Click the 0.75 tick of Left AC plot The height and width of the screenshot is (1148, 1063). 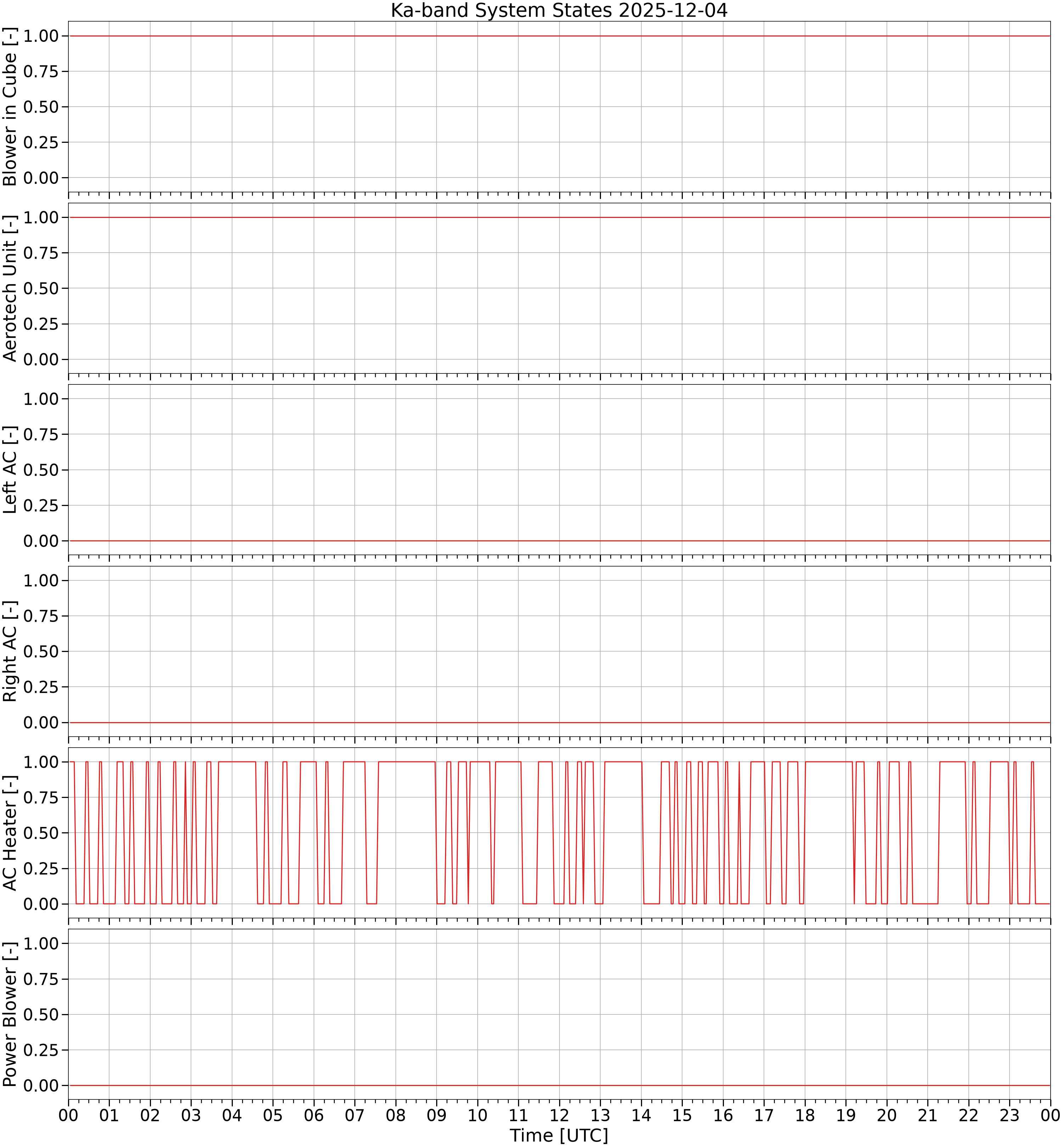pos(41,434)
